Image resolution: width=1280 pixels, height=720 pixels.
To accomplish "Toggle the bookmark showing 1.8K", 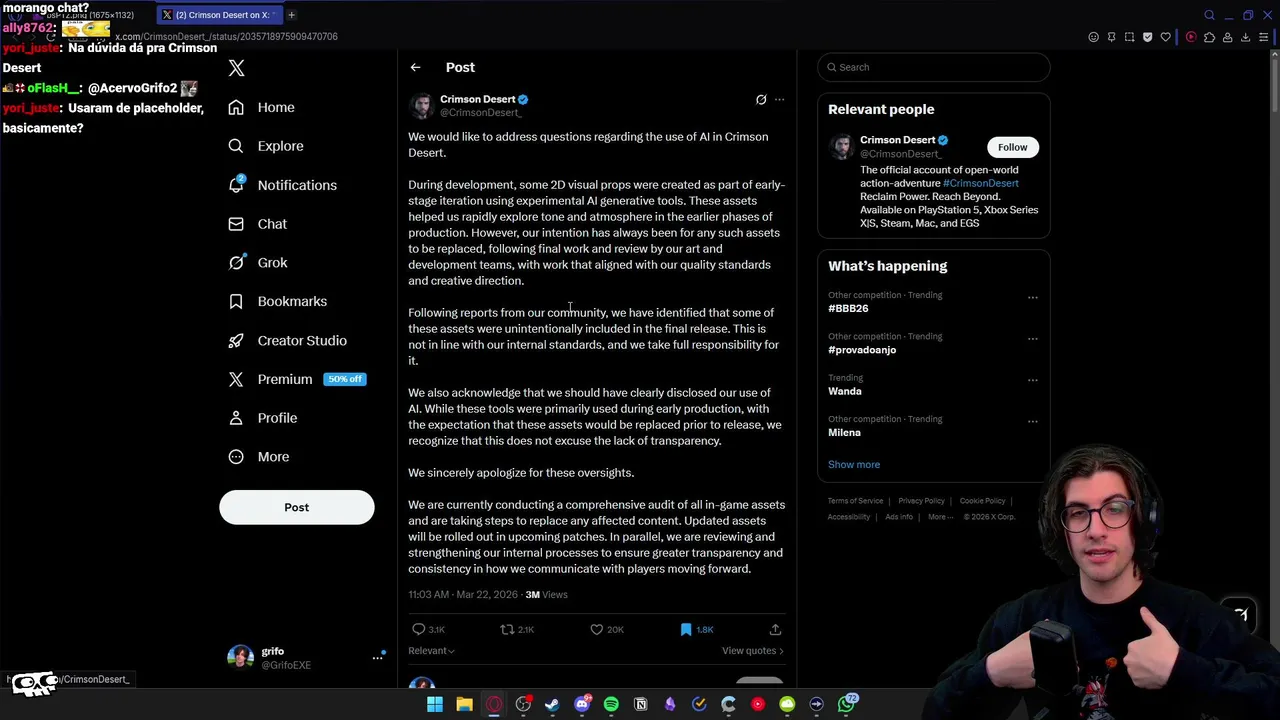I will [x=696, y=629].
